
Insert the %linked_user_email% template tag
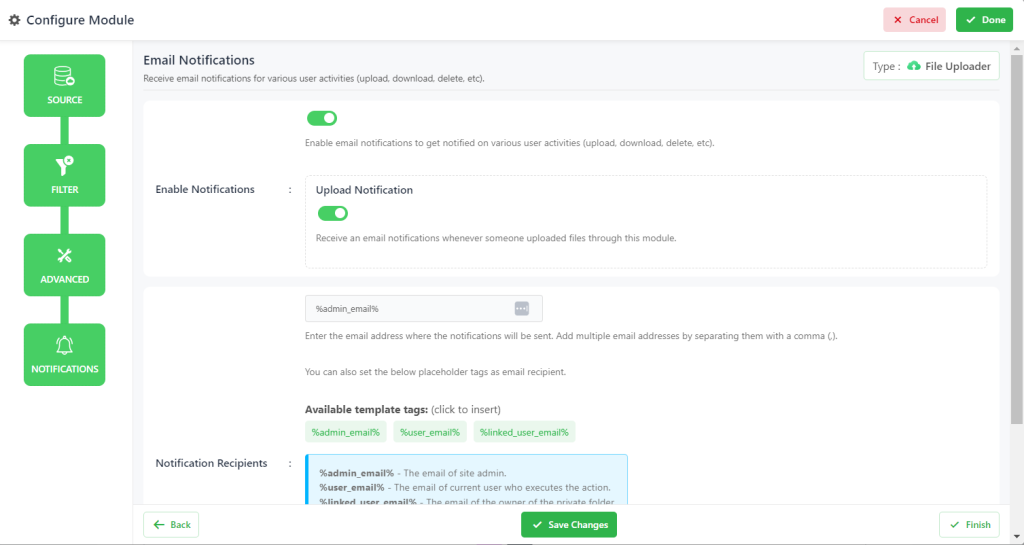pyautogui.click(x=524, y=432)
